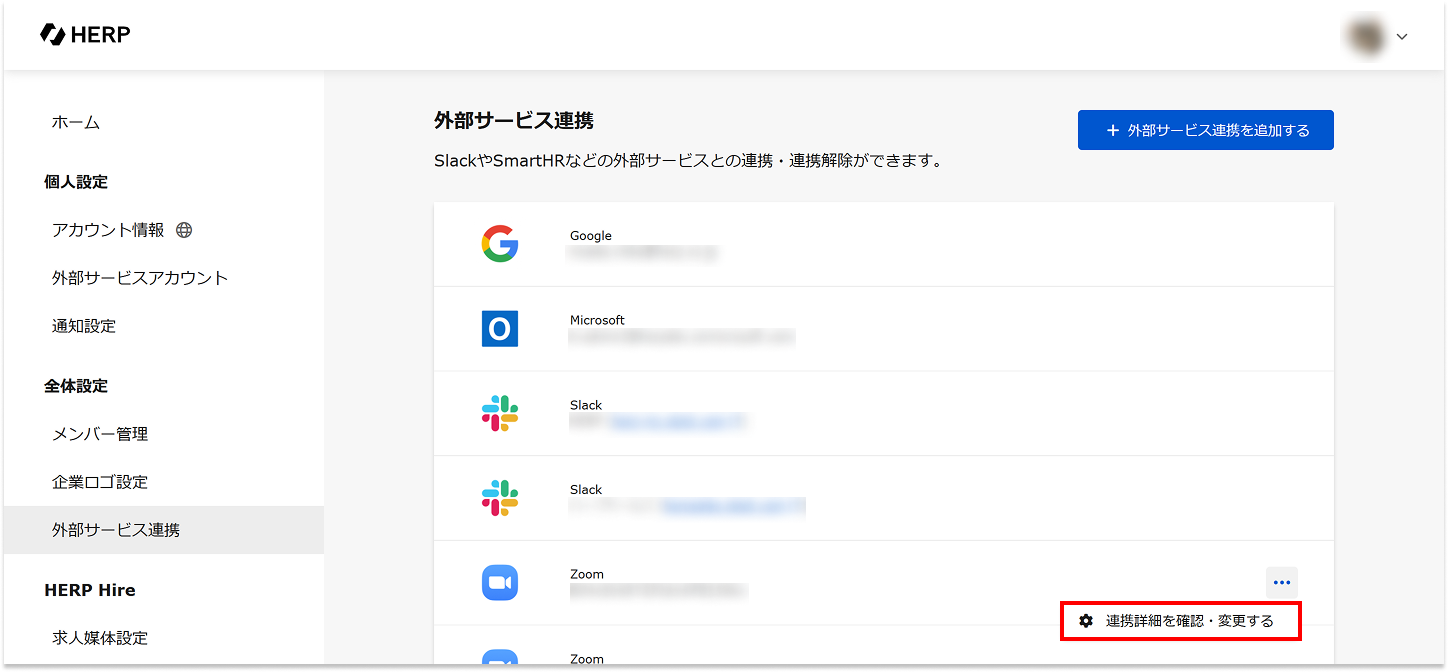
Task: Expand the account dropdown chevron
Action: click(1402, 37)
